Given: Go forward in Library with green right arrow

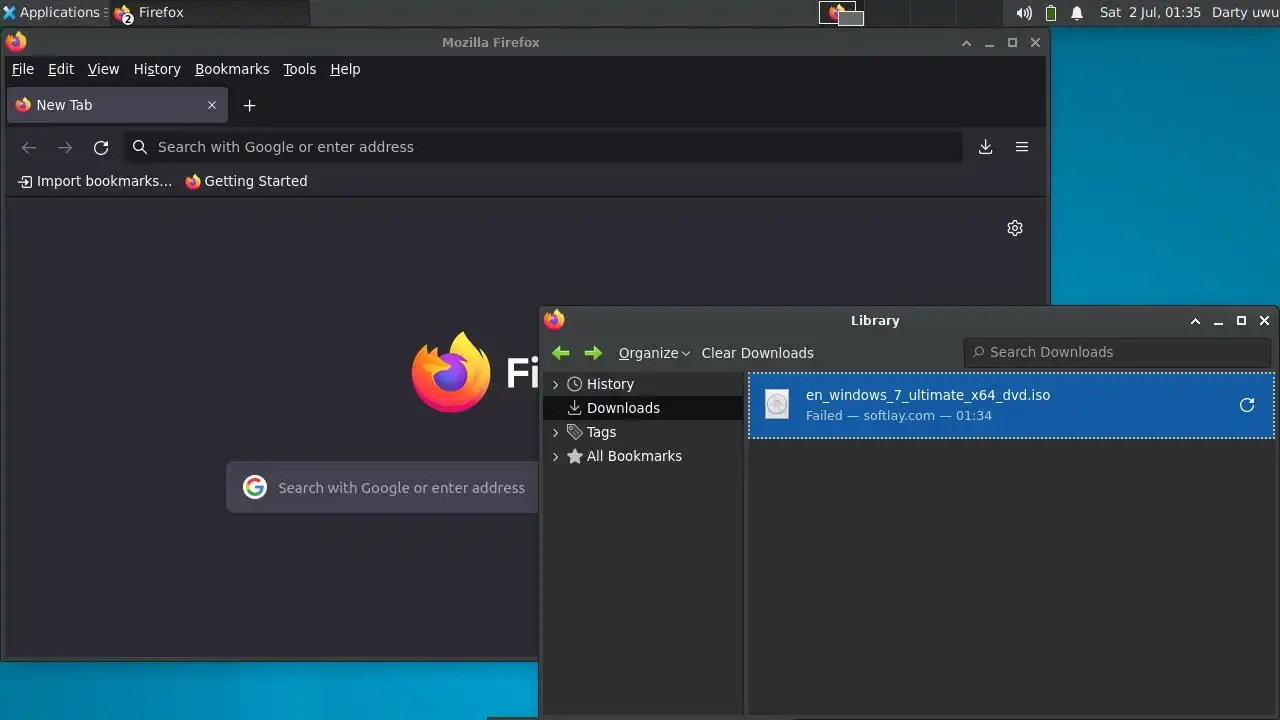Looking at the screenshot, I should [593, 353].
